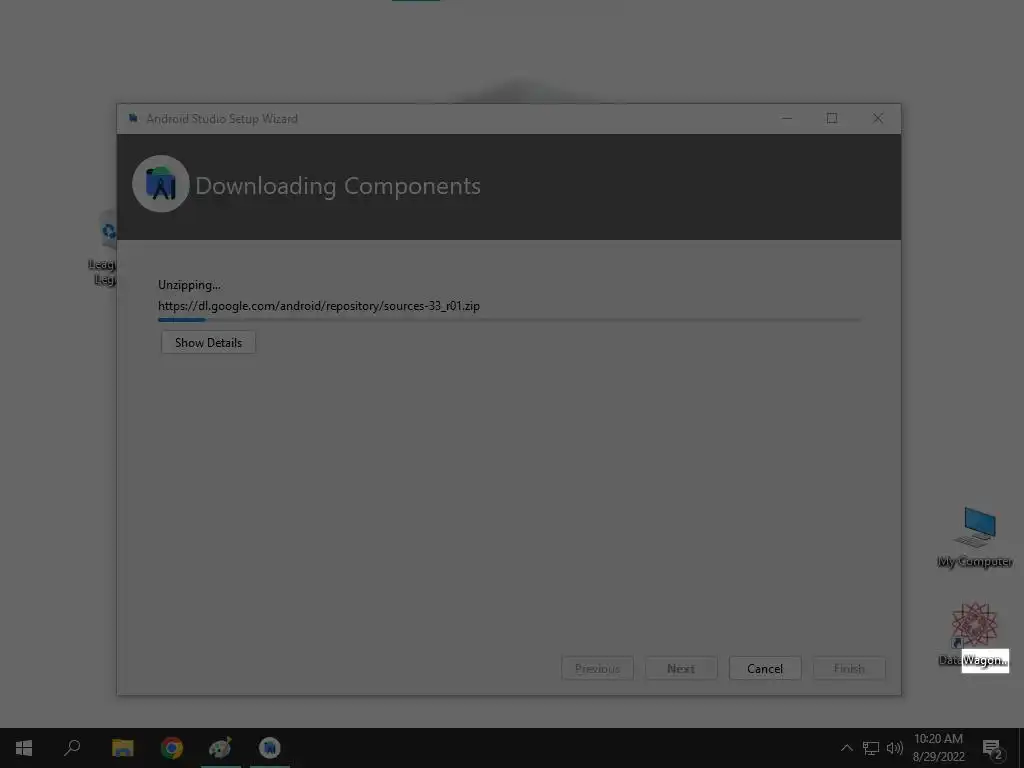Select the My Computer desktop icon

point(975,537)
